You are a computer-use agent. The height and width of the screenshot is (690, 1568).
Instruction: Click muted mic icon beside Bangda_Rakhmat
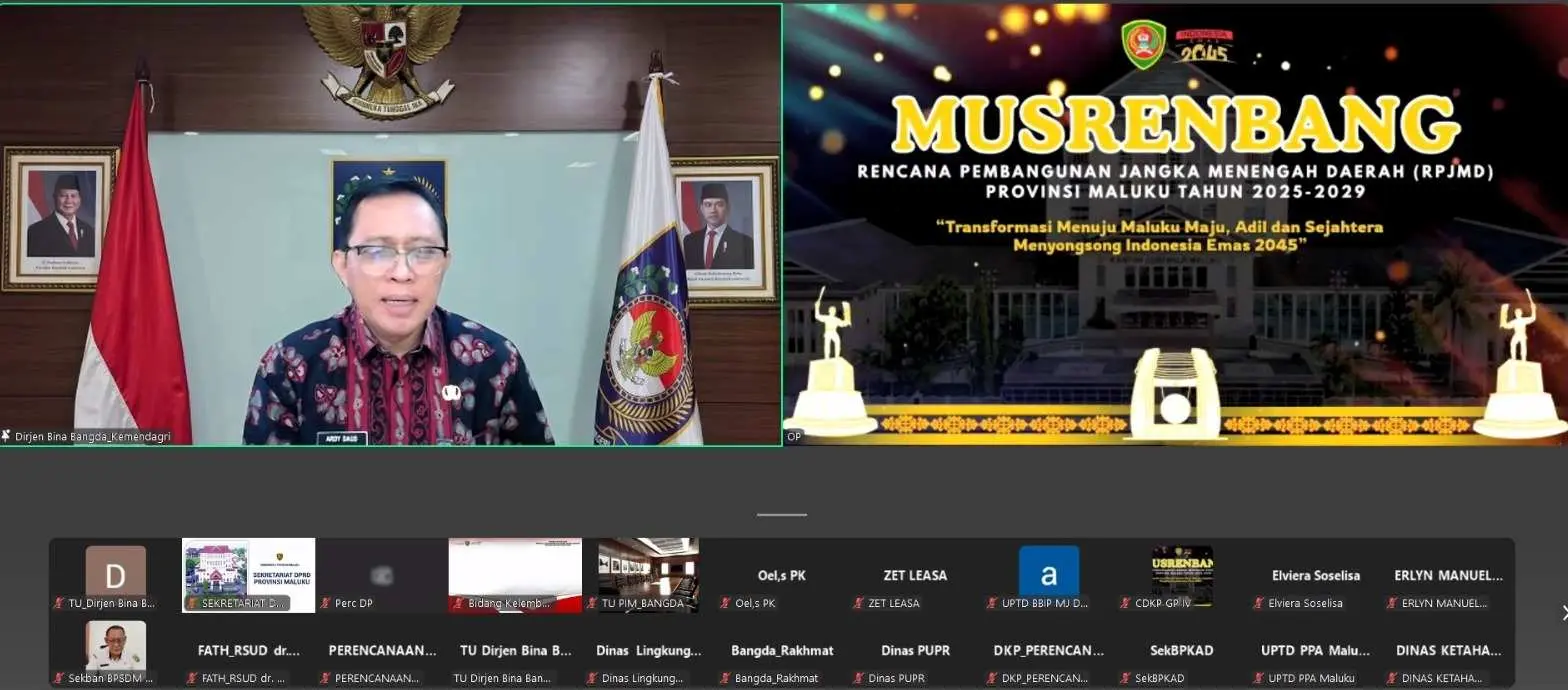[725, 678]
